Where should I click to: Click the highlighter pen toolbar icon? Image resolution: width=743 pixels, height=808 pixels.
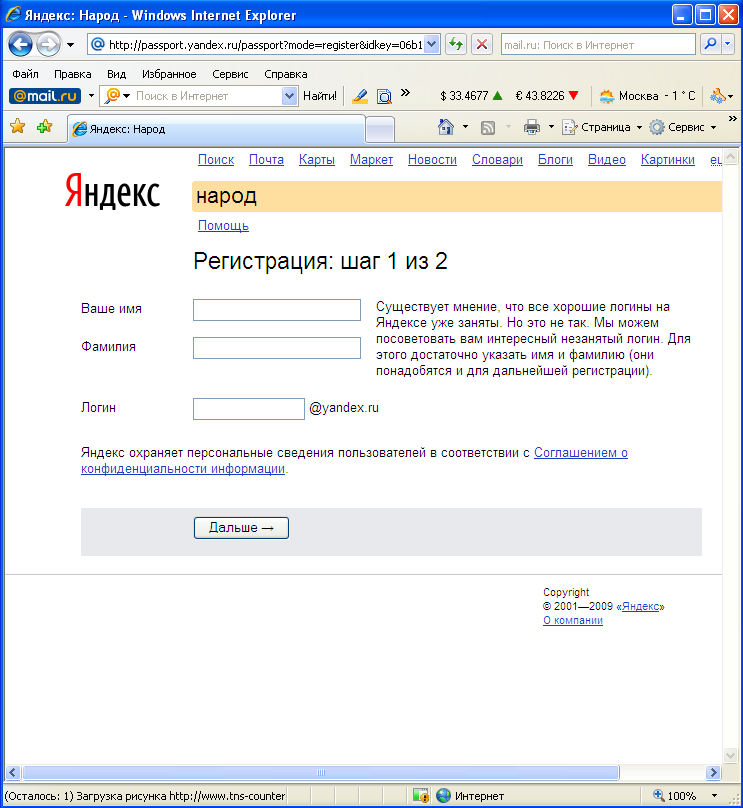360,96
